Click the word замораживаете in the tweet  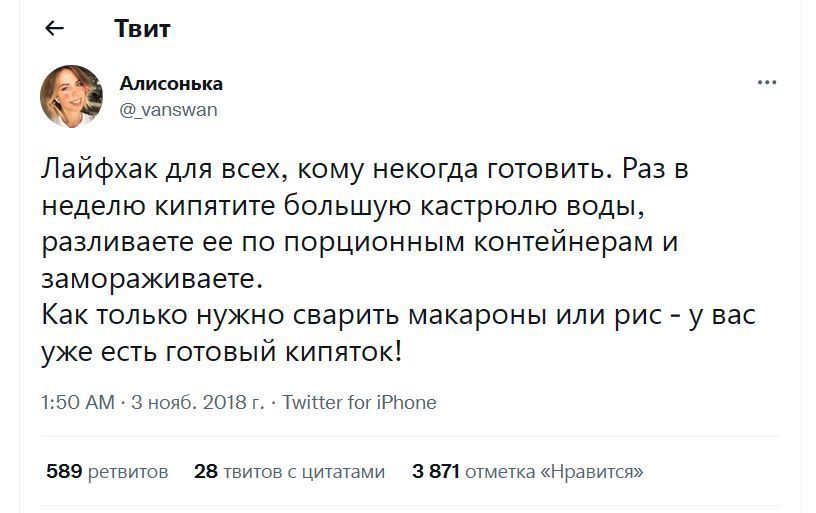[x=152, y=279]
